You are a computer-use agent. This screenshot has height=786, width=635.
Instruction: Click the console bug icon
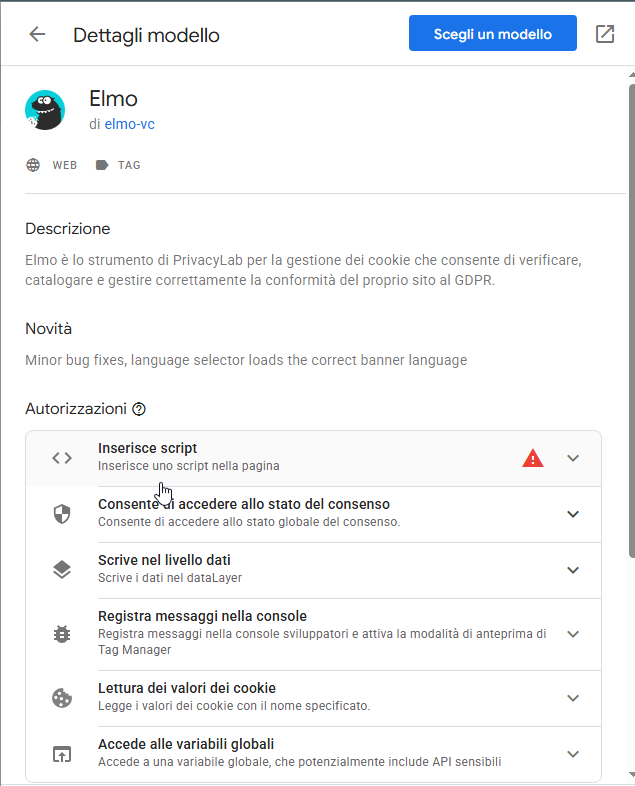(62, 634)
